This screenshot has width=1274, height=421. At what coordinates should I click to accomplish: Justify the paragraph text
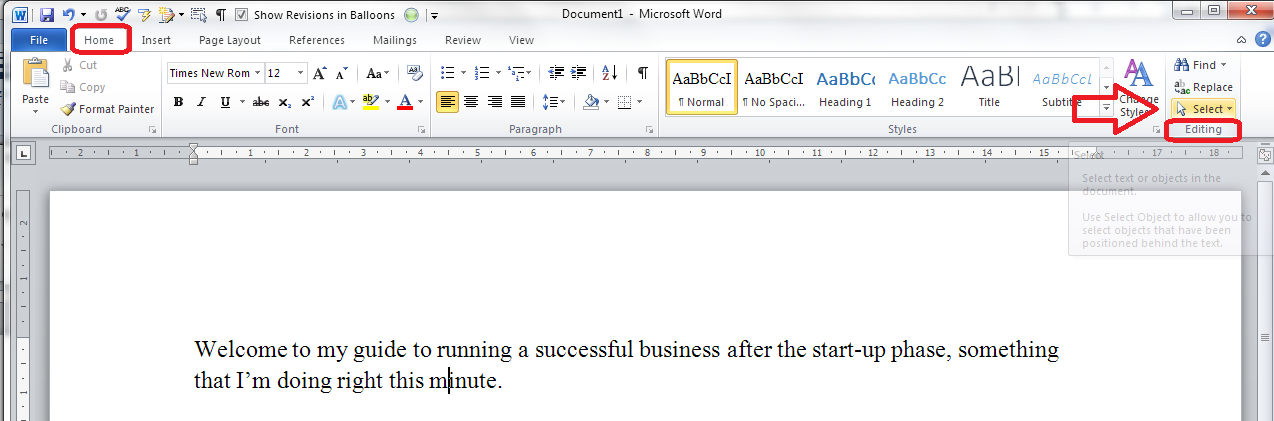pyautogui.click(x=518, y=102)
